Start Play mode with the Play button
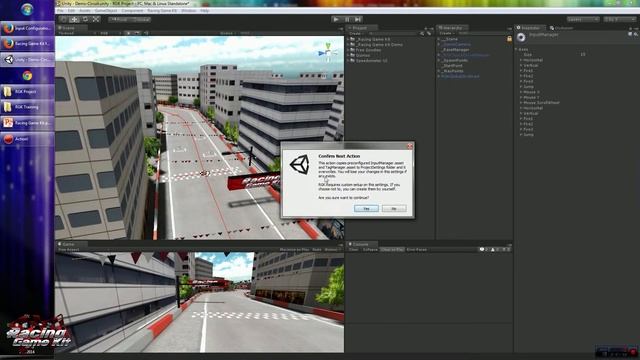Screen dimensions: 640x360 336,19
